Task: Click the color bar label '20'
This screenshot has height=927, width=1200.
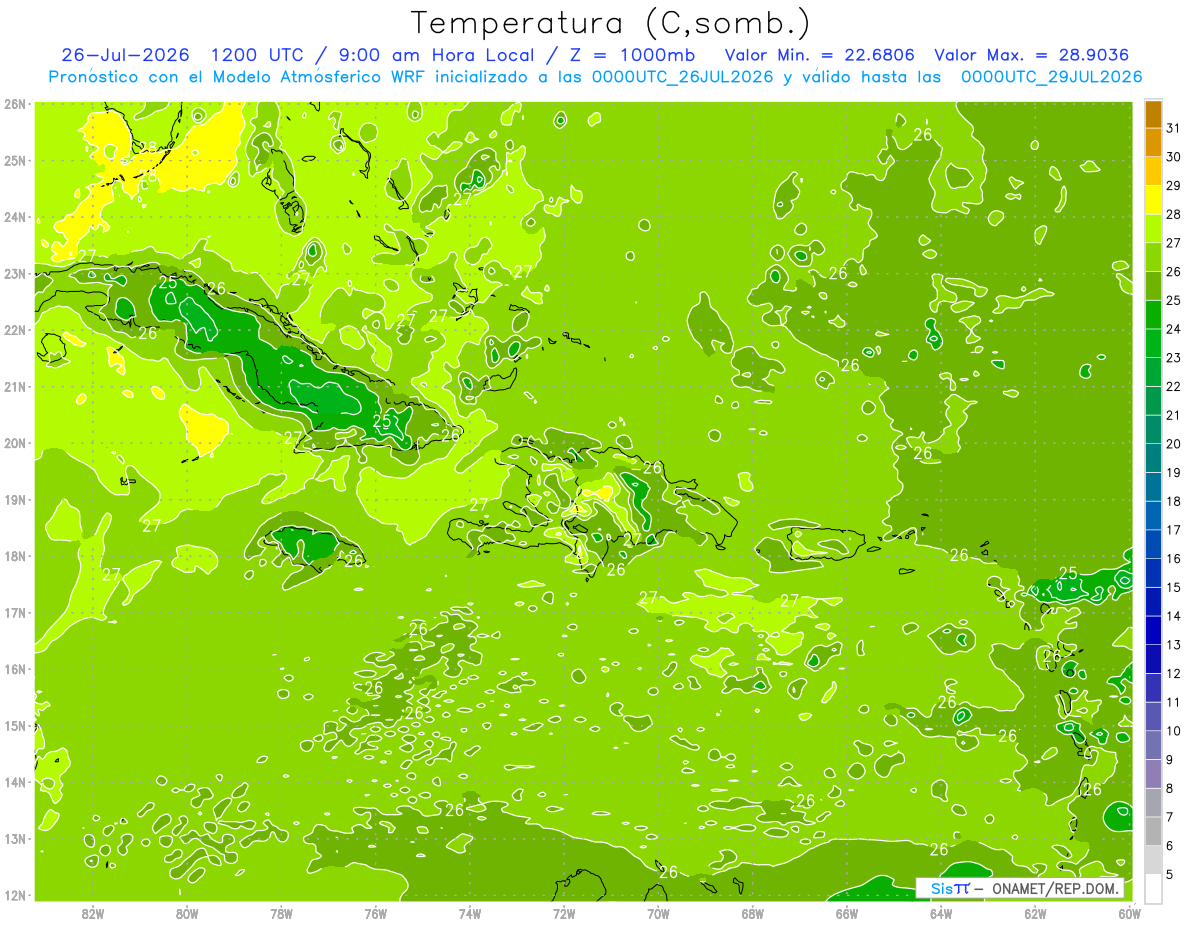Action: (x=1174, y=444)
